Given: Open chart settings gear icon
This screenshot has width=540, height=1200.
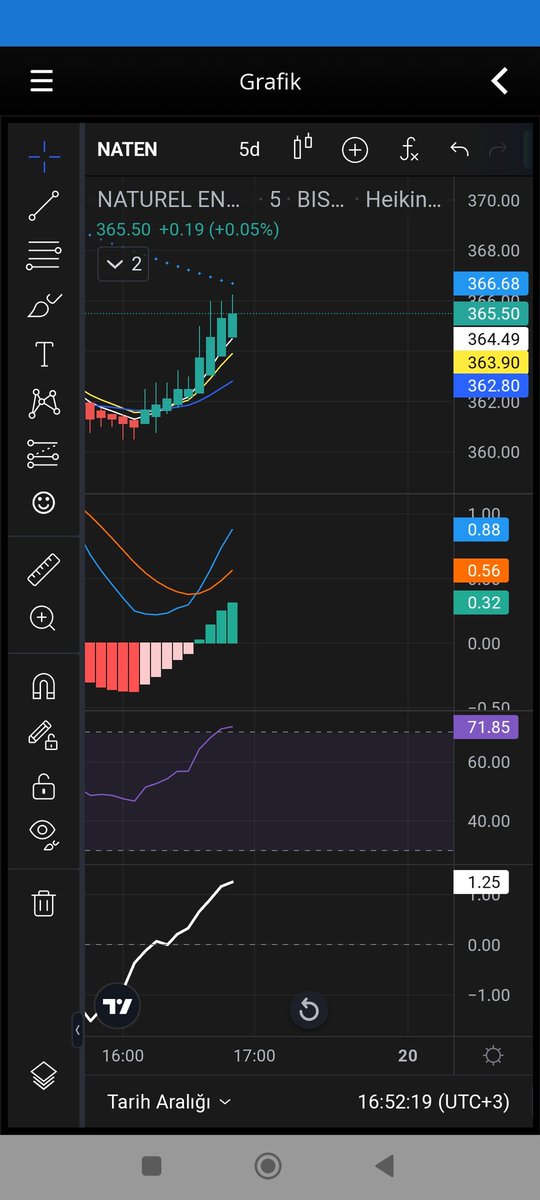Looking at the screenshot, I should pos(492,1055).
